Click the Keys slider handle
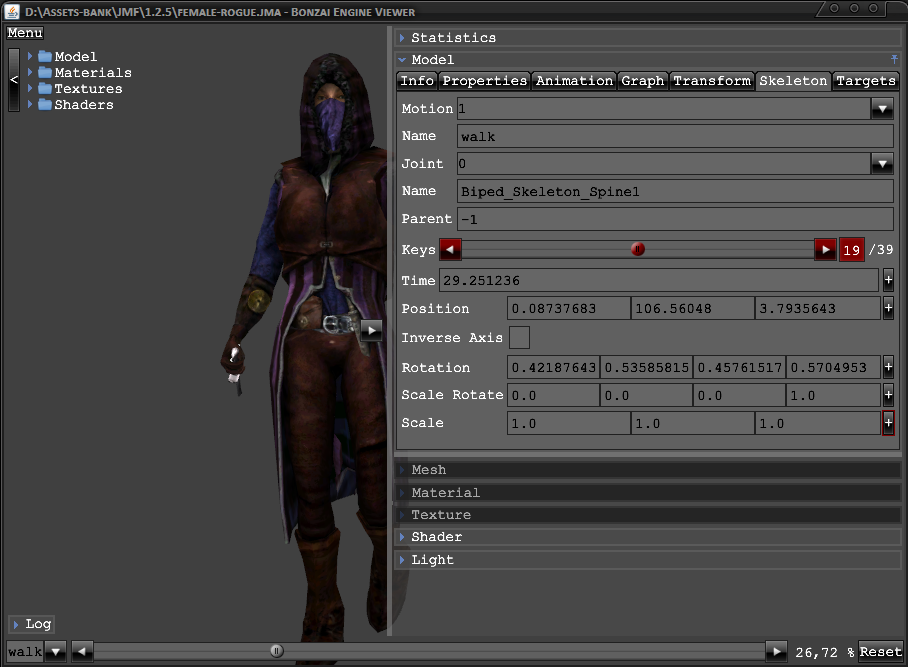 point(638,250)
